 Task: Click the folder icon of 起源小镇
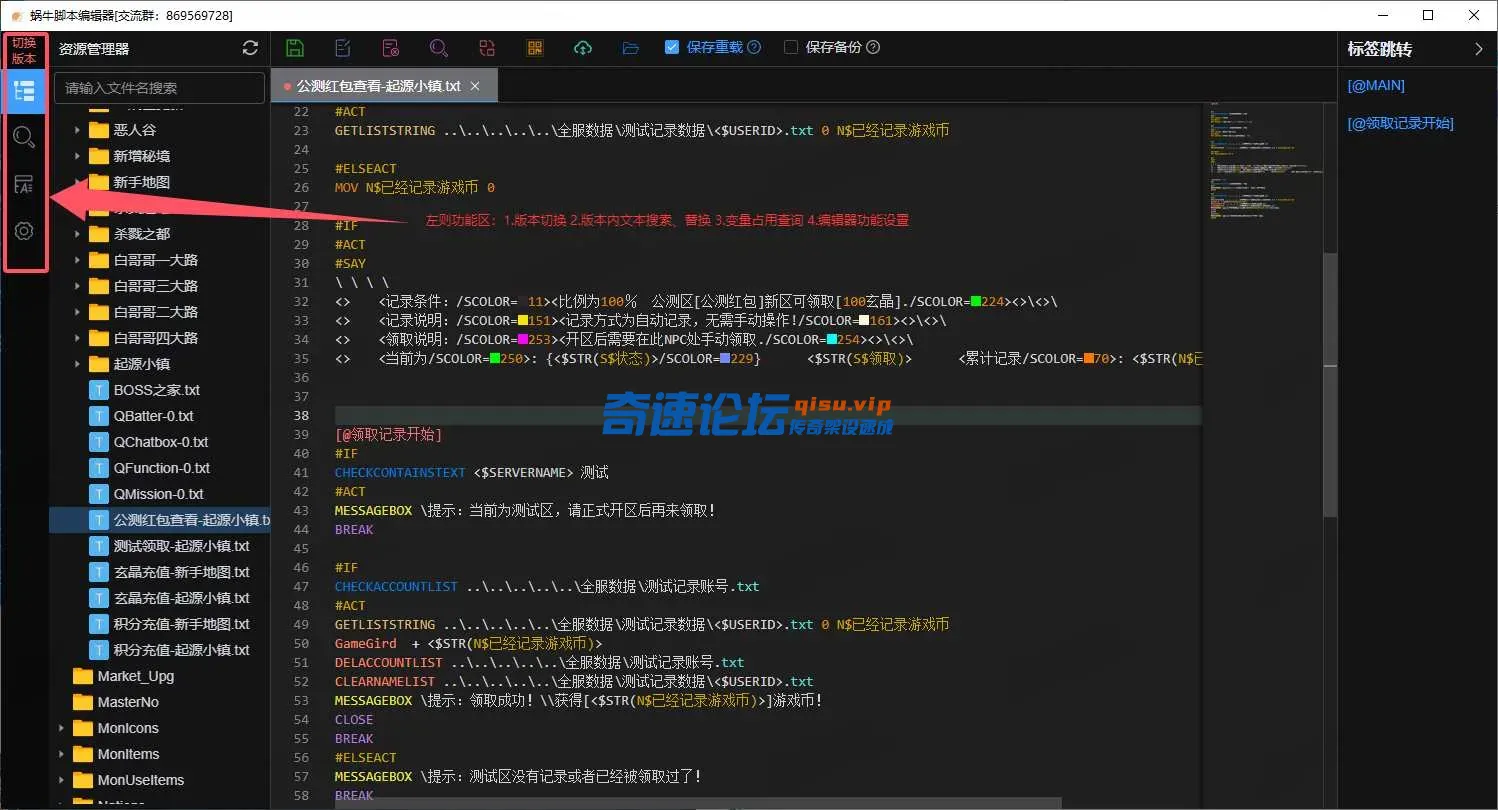click(98, 364)
